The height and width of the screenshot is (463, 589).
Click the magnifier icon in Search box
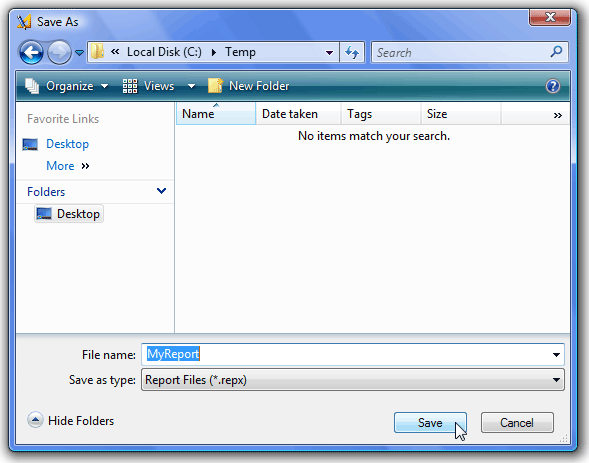556,51
